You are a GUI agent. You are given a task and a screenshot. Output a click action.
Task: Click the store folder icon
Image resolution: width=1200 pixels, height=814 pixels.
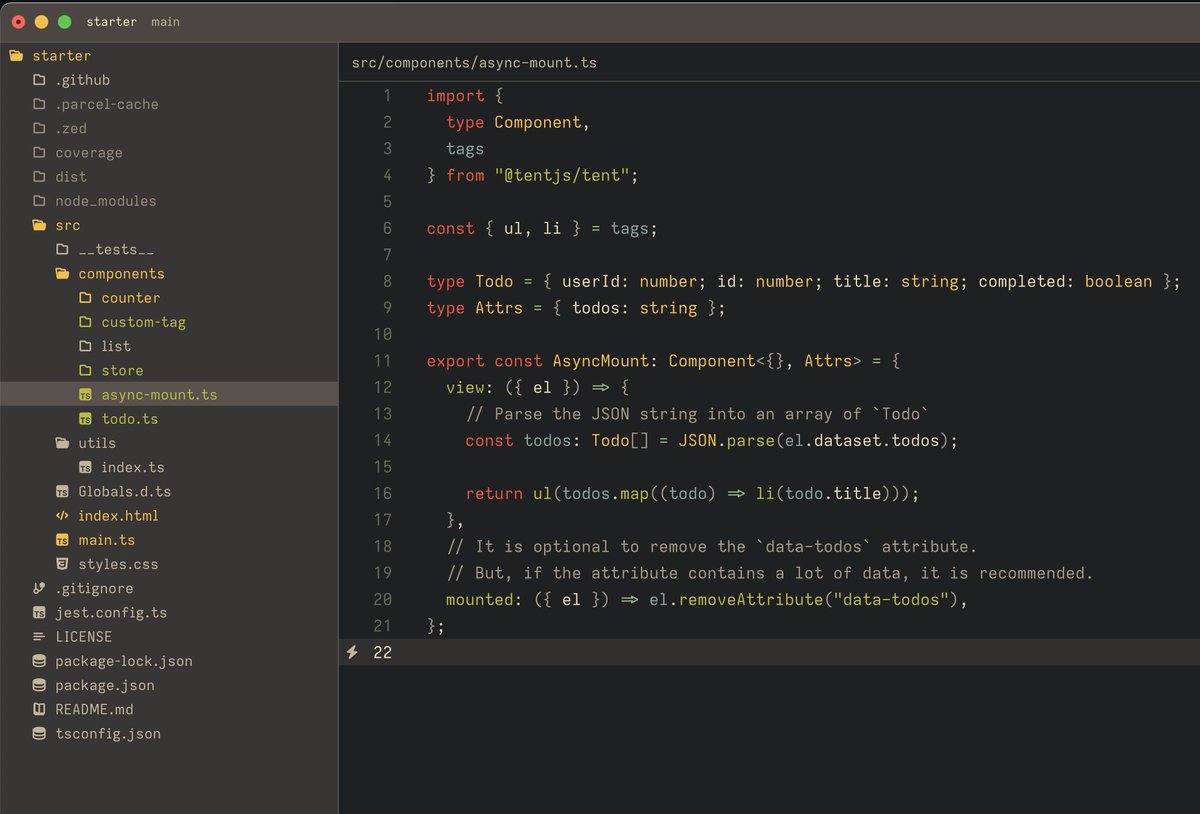[85, 370]
